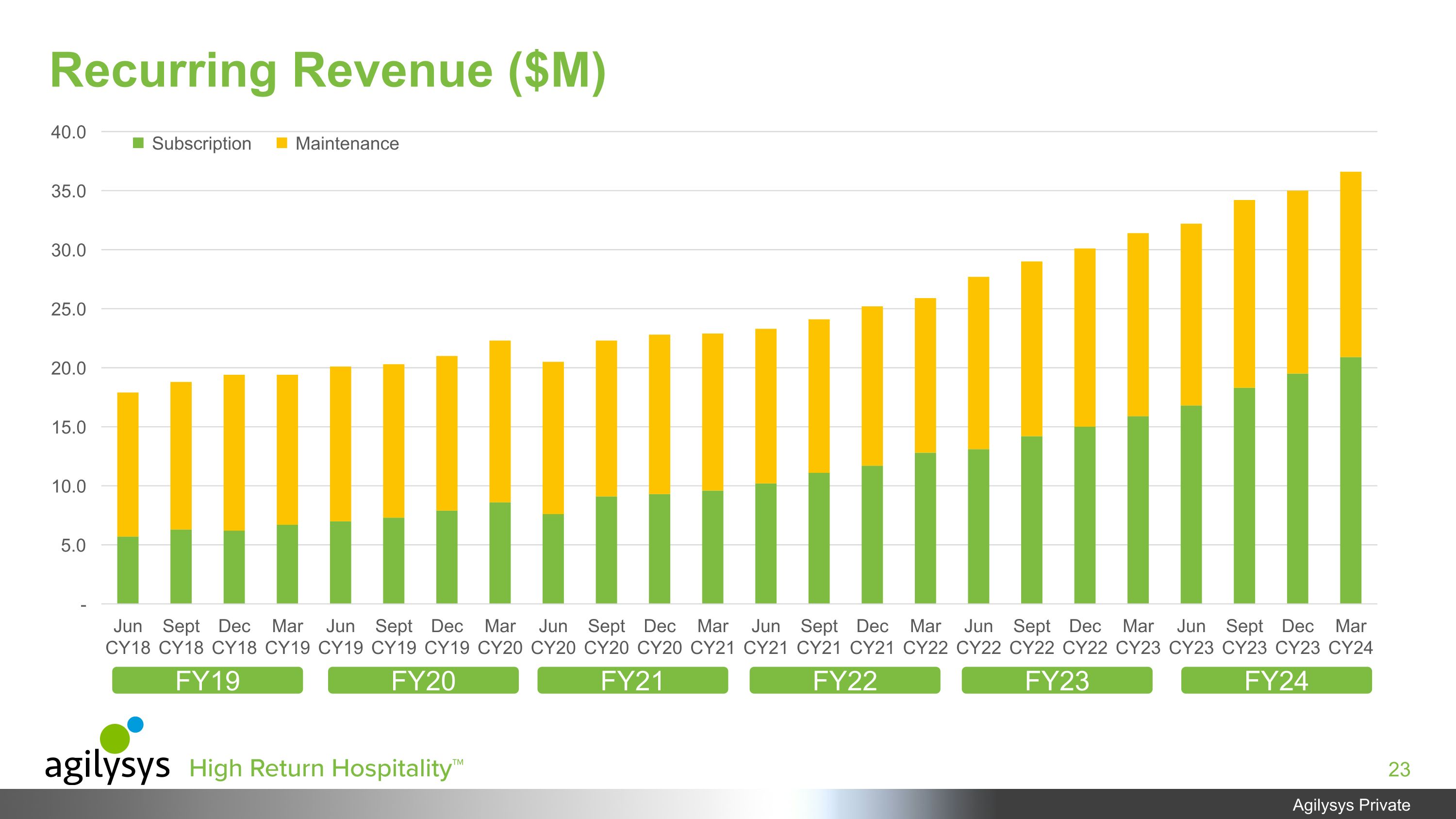Click the 20.0 axis value

[68, 368]
